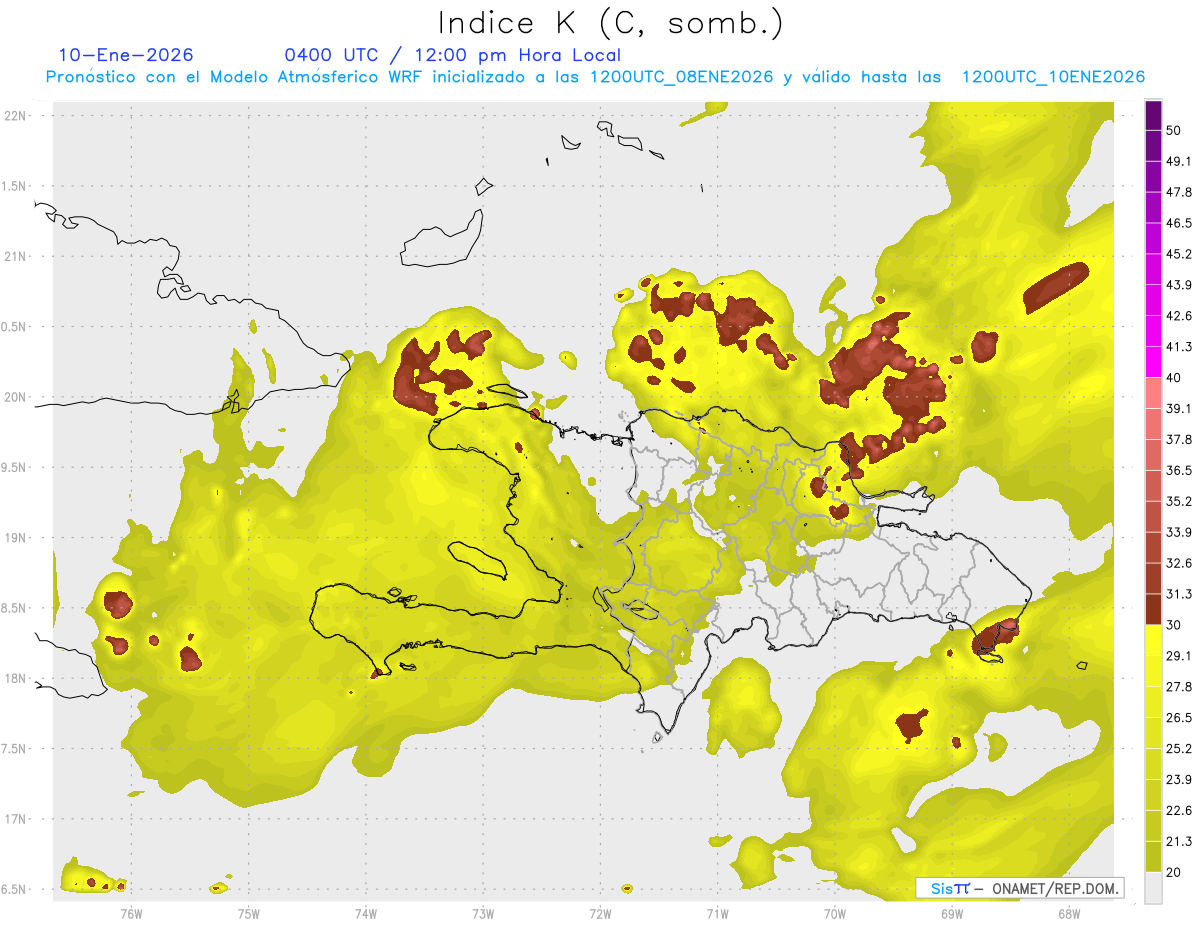Click the legend value "30"

pyautogui.click(x=1174, y=625)
